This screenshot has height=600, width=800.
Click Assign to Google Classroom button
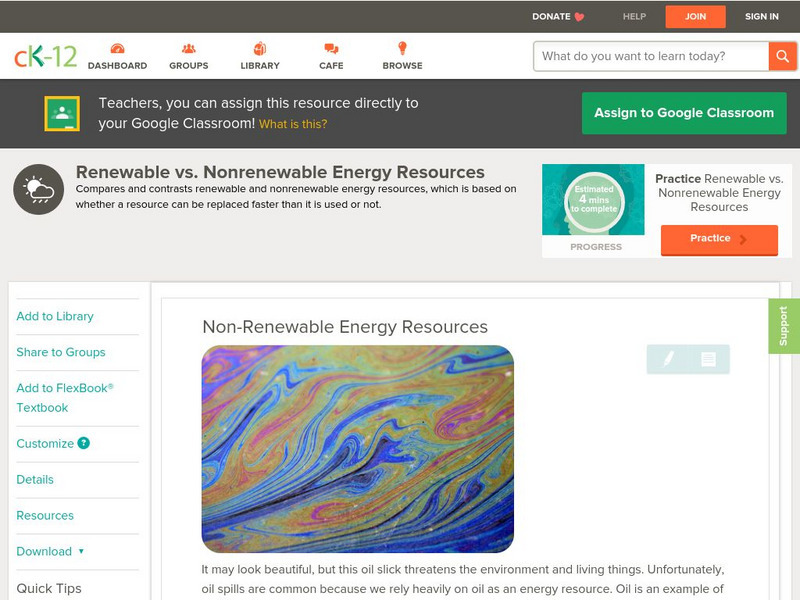684,113
